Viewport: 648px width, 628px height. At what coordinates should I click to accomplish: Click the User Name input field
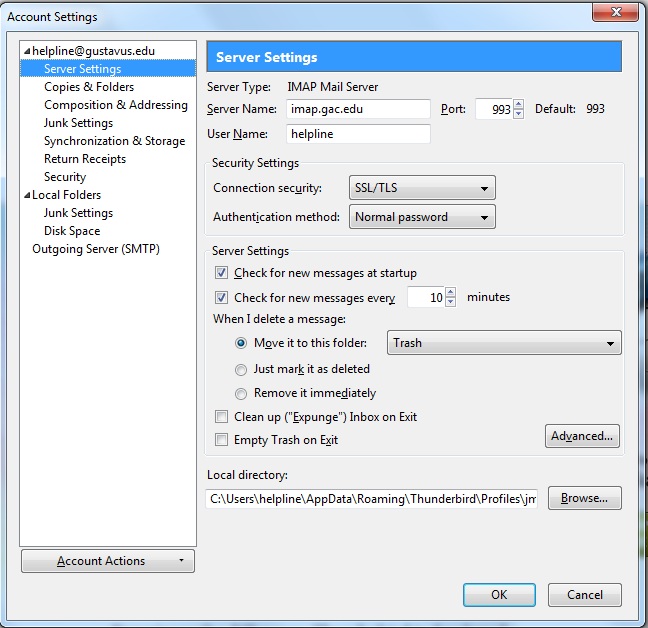(358, 134)
